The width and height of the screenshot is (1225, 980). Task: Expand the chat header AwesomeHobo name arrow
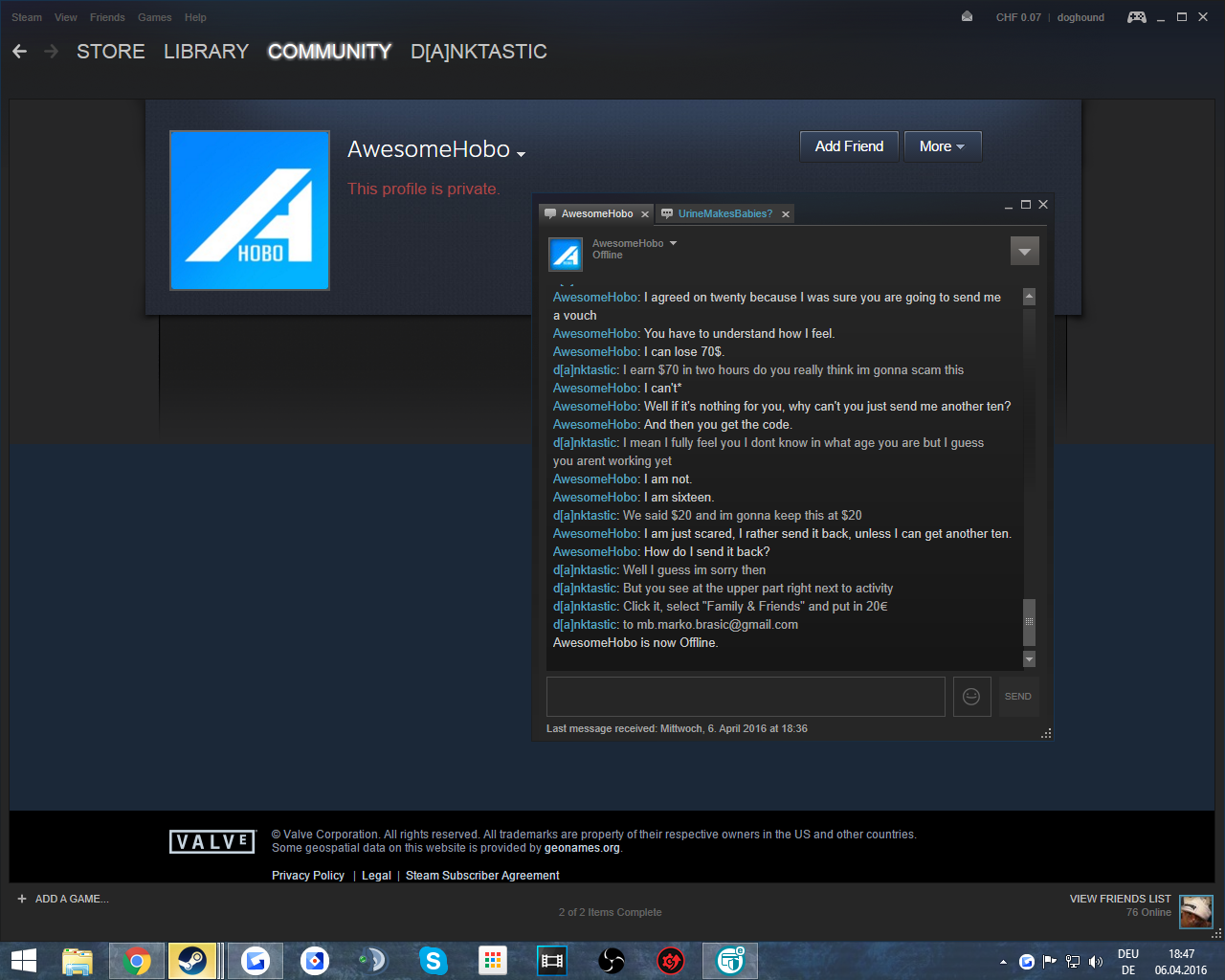click(674, 243)
